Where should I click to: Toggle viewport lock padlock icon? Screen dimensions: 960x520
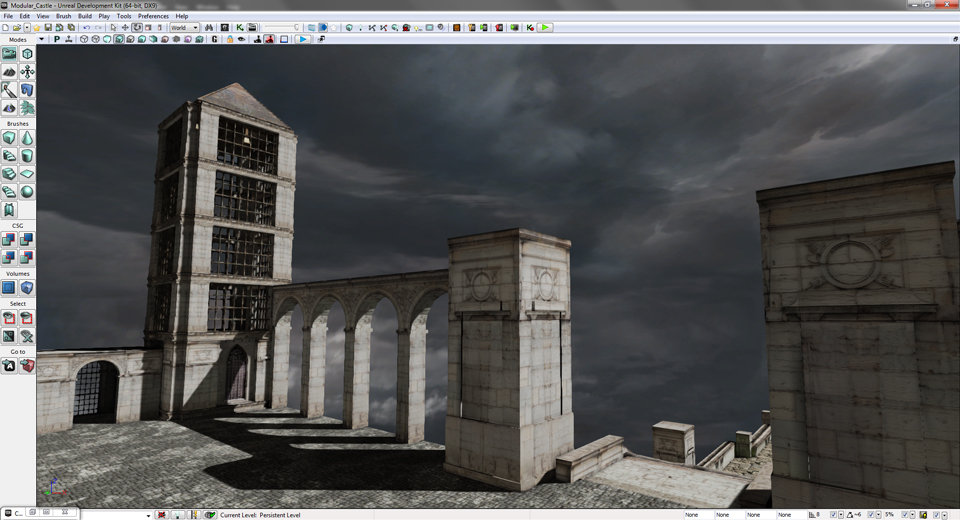point(230,39)
